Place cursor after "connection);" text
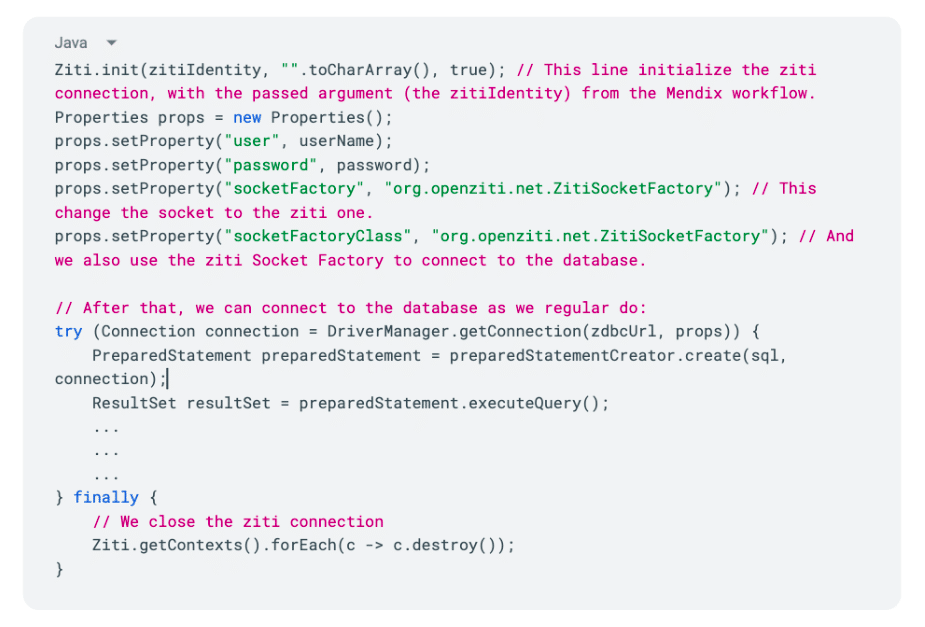925x627 pixels. [x=168, y=379]
